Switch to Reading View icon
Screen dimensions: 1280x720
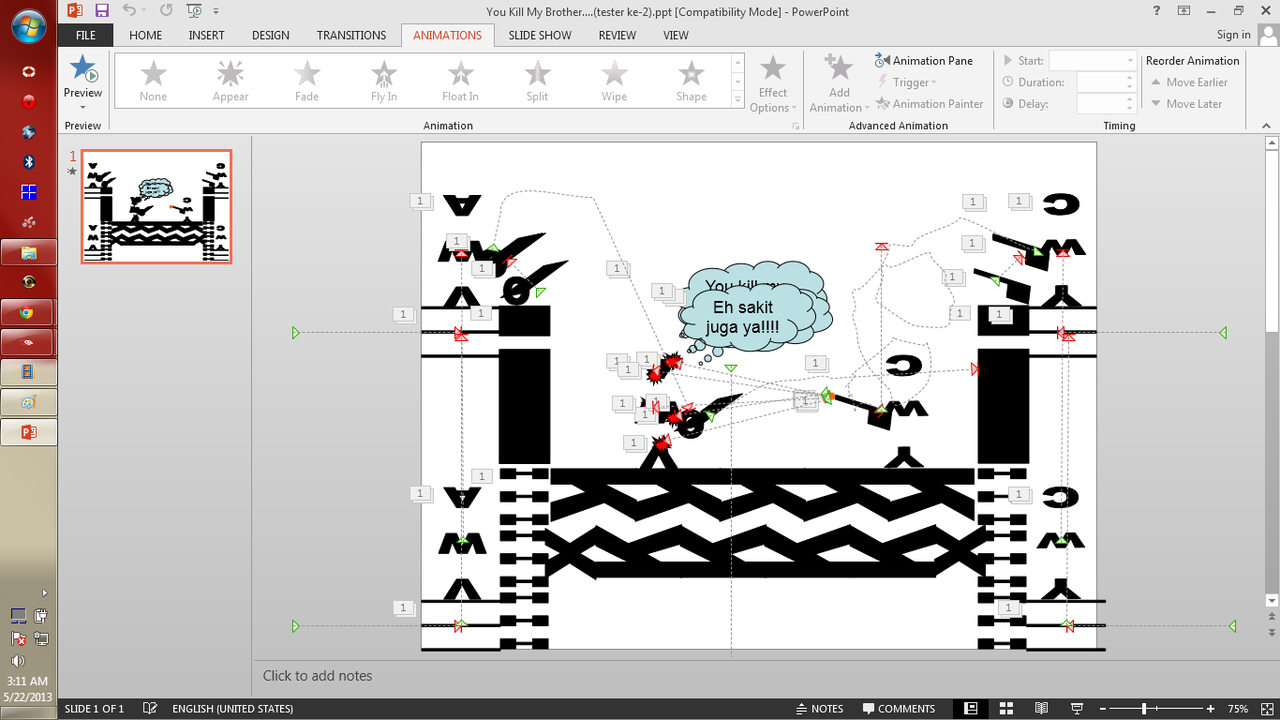(1041, 709)
